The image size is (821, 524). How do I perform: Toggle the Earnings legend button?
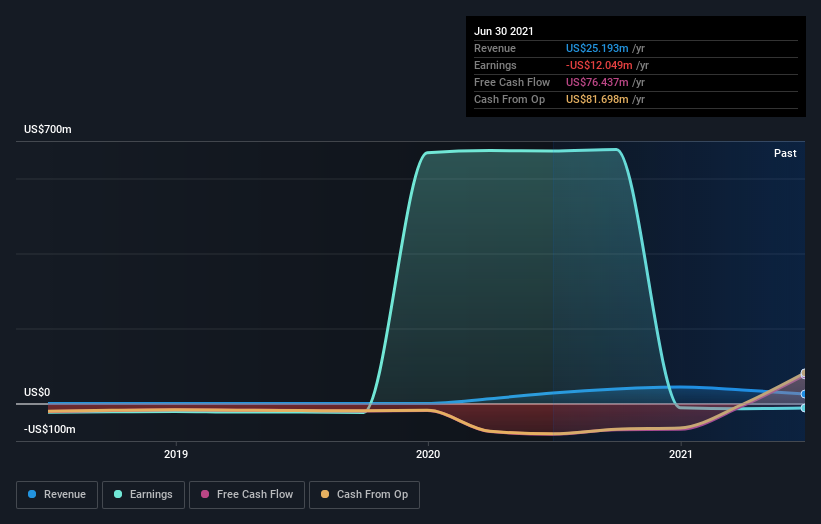tap(143, 495)
